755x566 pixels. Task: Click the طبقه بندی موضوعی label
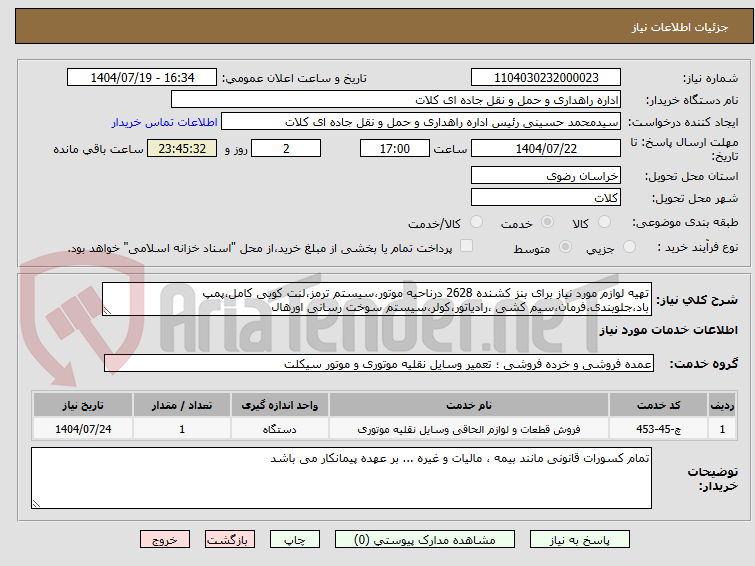coord(685,223)
